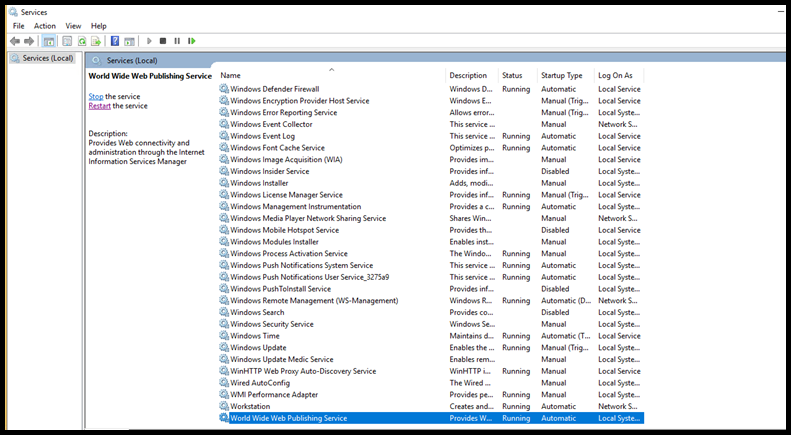Click the Stop the service link
Image resolution: width=791 pixels, height=435 pixels.
tap(96, 96)
